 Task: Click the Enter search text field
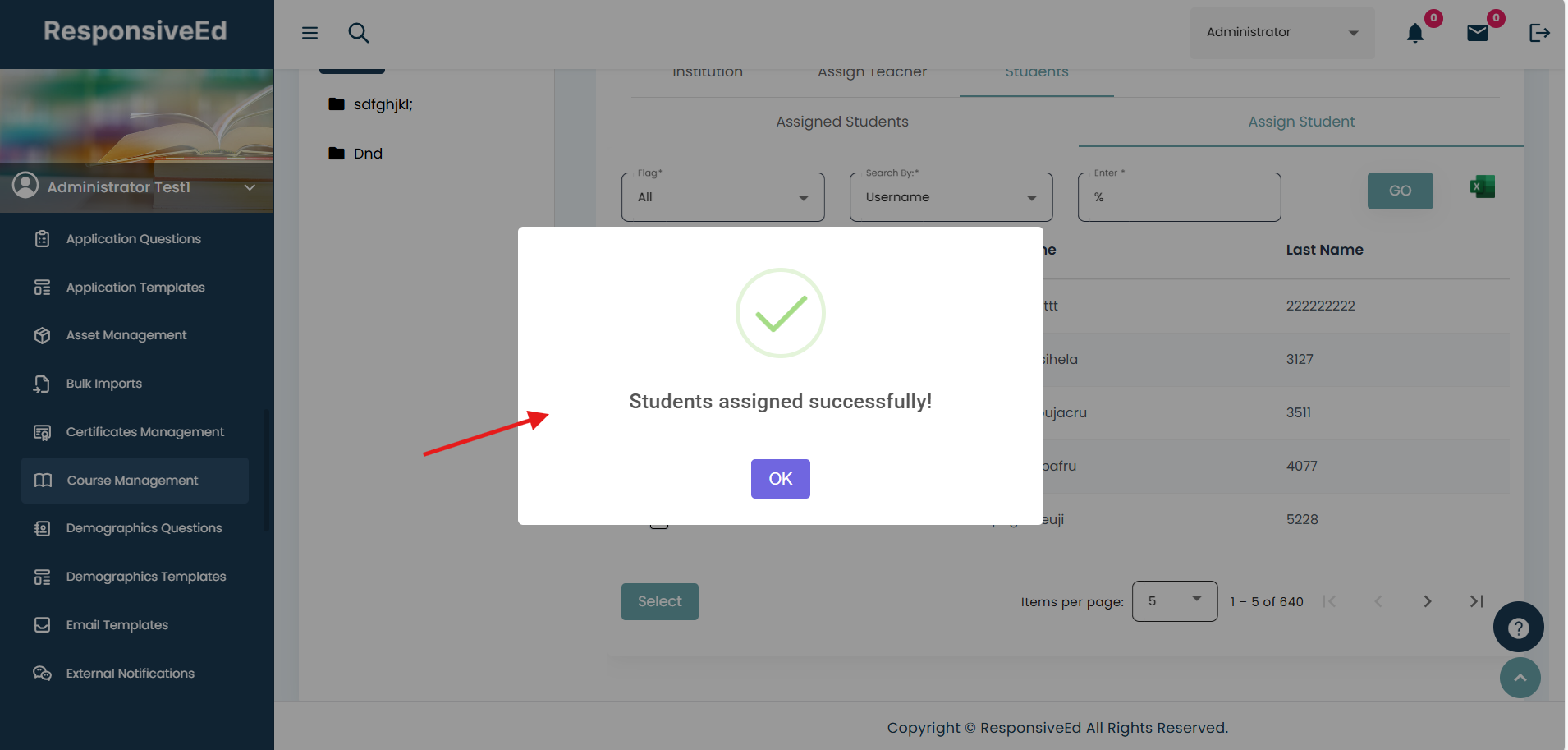[x=1179, y=197]
